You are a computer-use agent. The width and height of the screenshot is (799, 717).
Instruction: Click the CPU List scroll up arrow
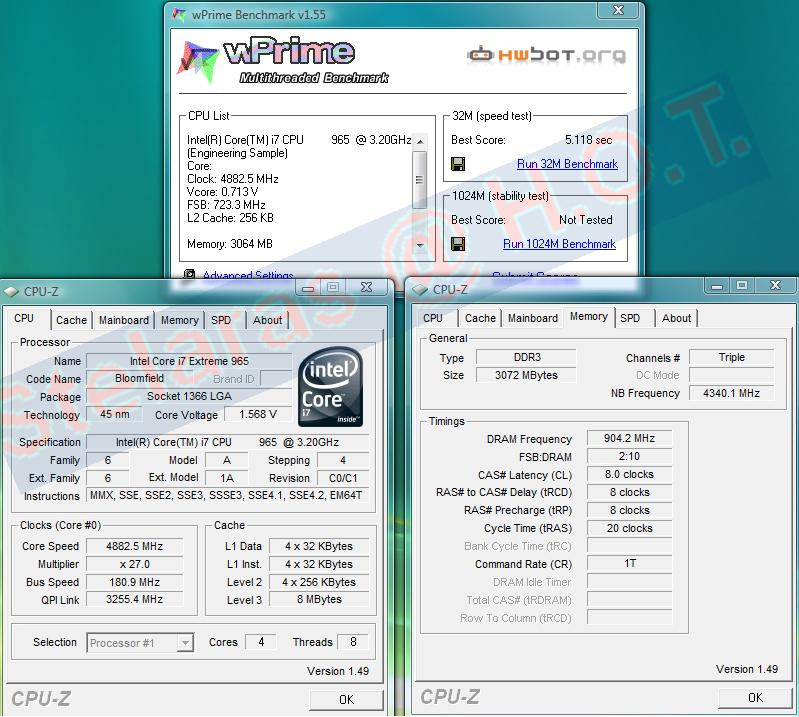[420, 141]
